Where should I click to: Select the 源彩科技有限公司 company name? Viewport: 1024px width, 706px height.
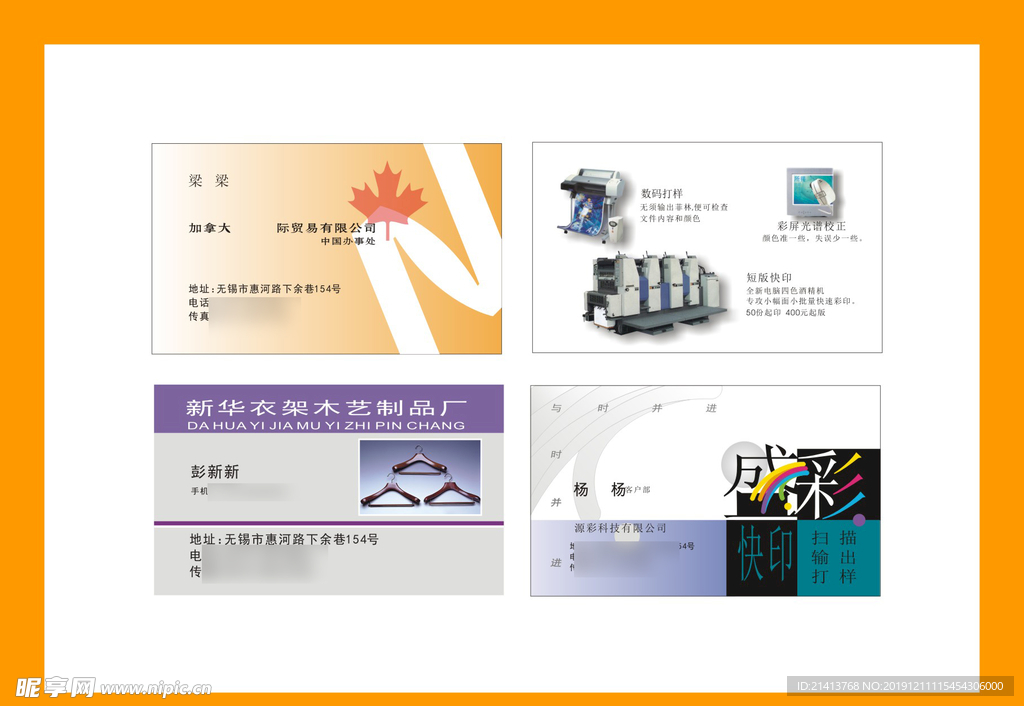click(x=620, y=528)
